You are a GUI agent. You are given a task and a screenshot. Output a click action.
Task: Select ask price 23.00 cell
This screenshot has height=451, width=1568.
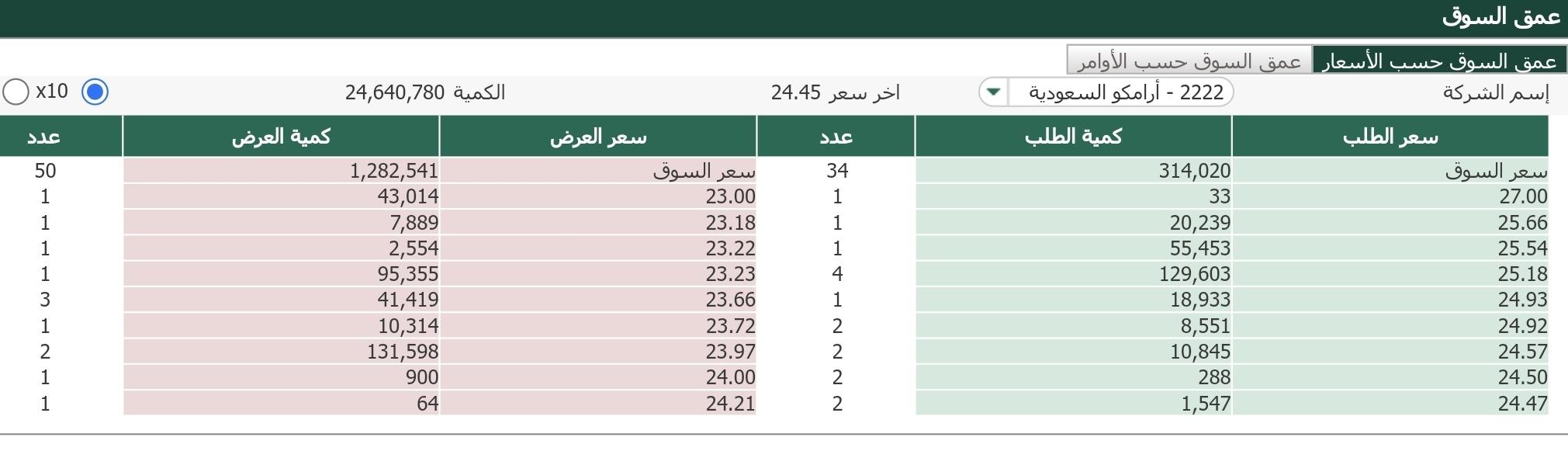click(598, 196)
